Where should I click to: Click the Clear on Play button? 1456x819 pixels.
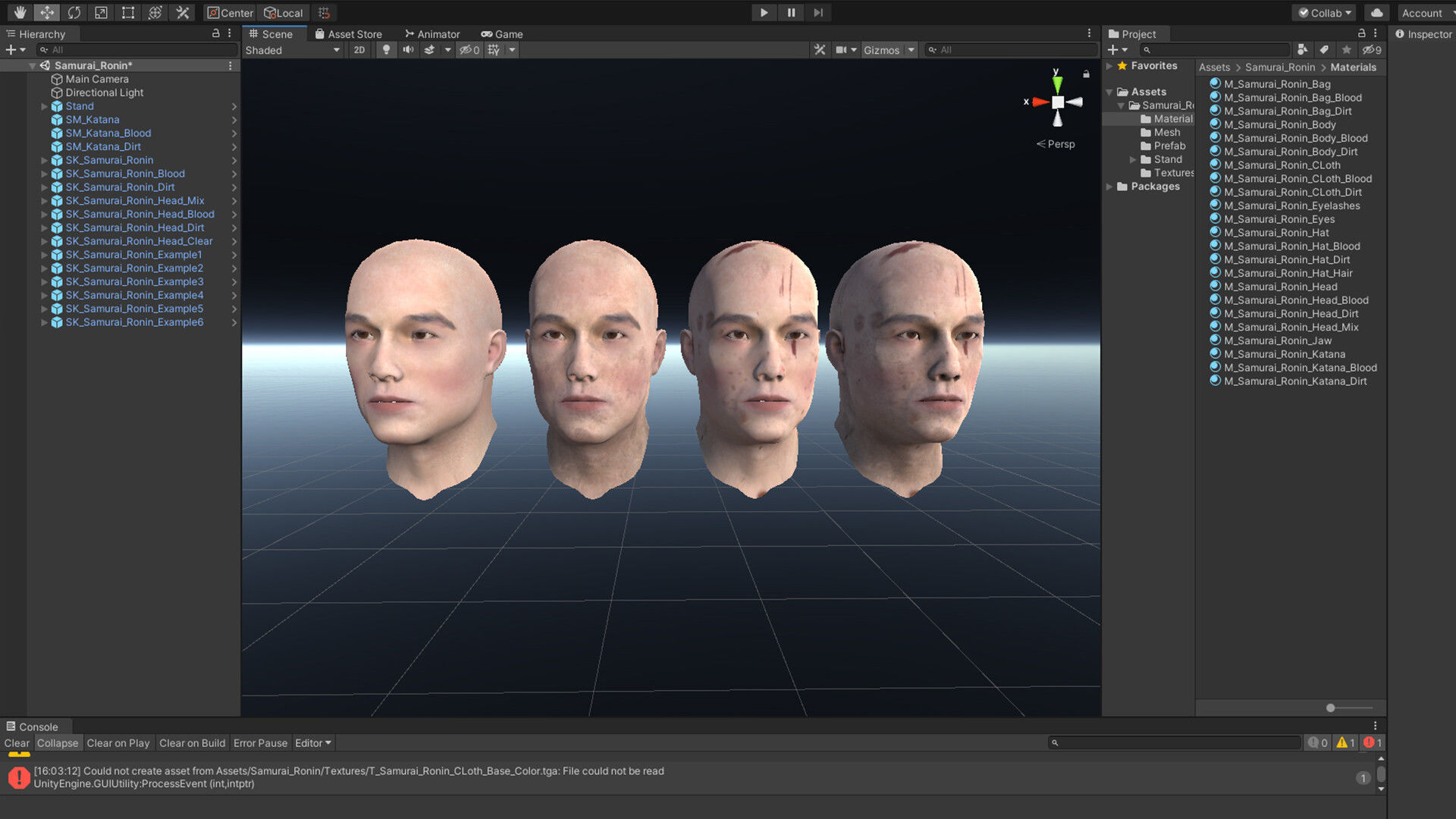118,743
